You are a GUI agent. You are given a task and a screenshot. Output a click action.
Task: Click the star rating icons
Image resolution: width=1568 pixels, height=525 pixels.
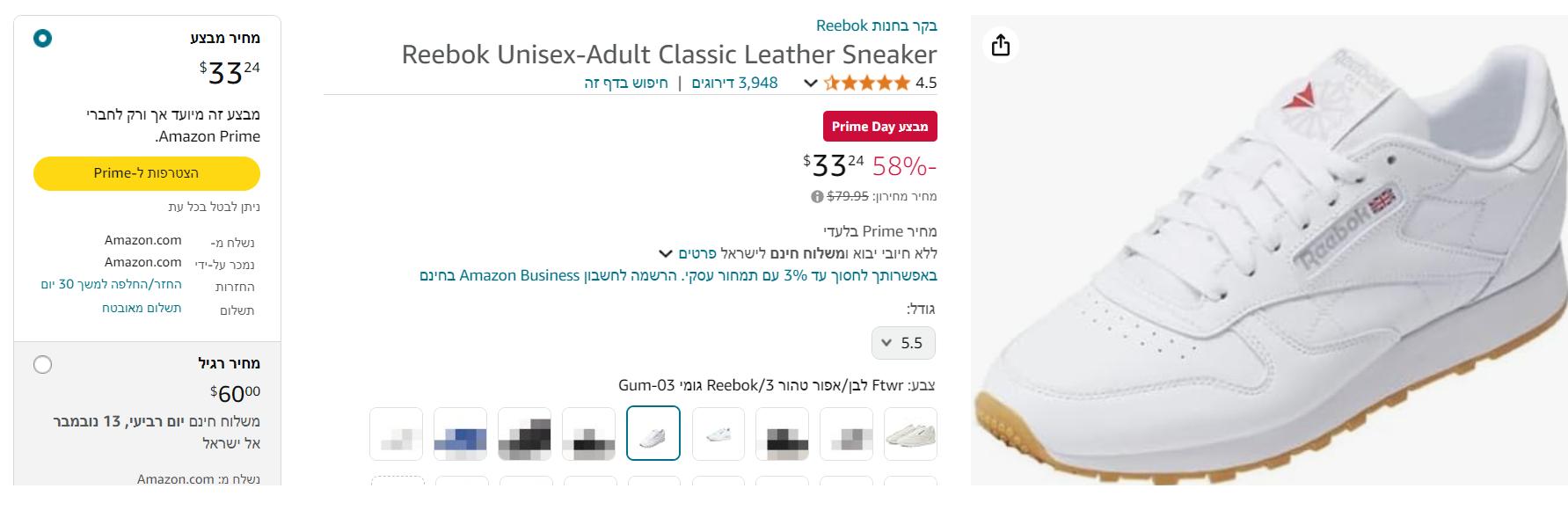866,83
